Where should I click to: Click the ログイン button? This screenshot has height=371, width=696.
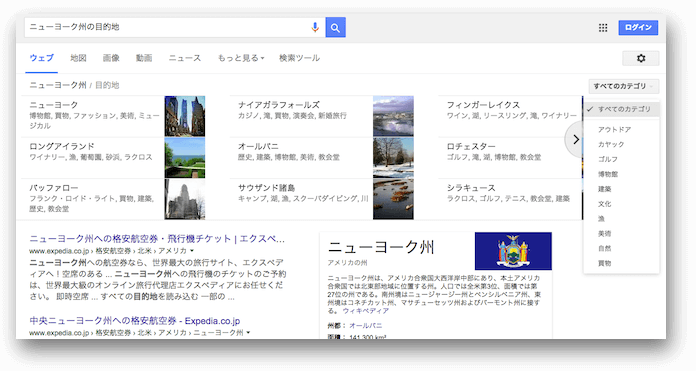(x=638, y=28)
